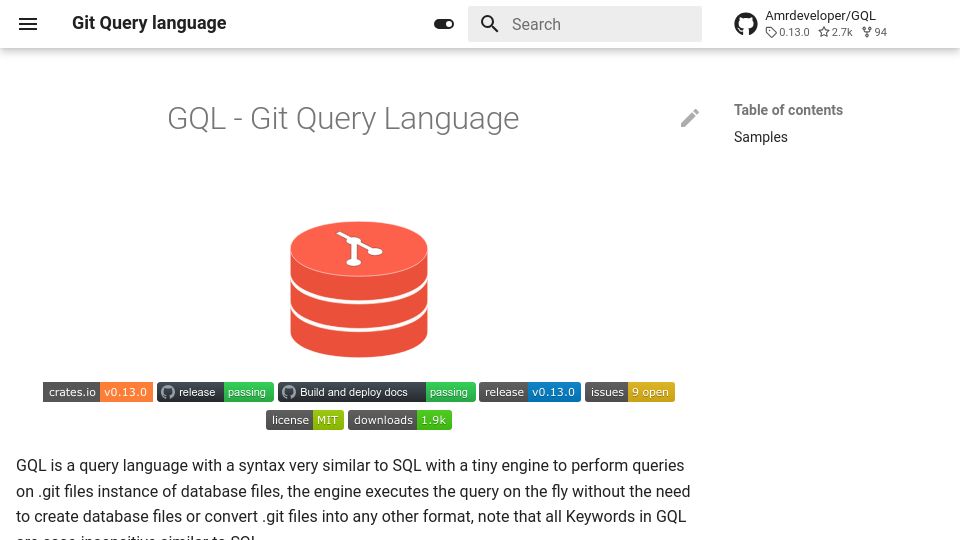Focus the Search input field
Image resolution: width=960 pixels, height=540 pixels.
click(x=585, y=24)
